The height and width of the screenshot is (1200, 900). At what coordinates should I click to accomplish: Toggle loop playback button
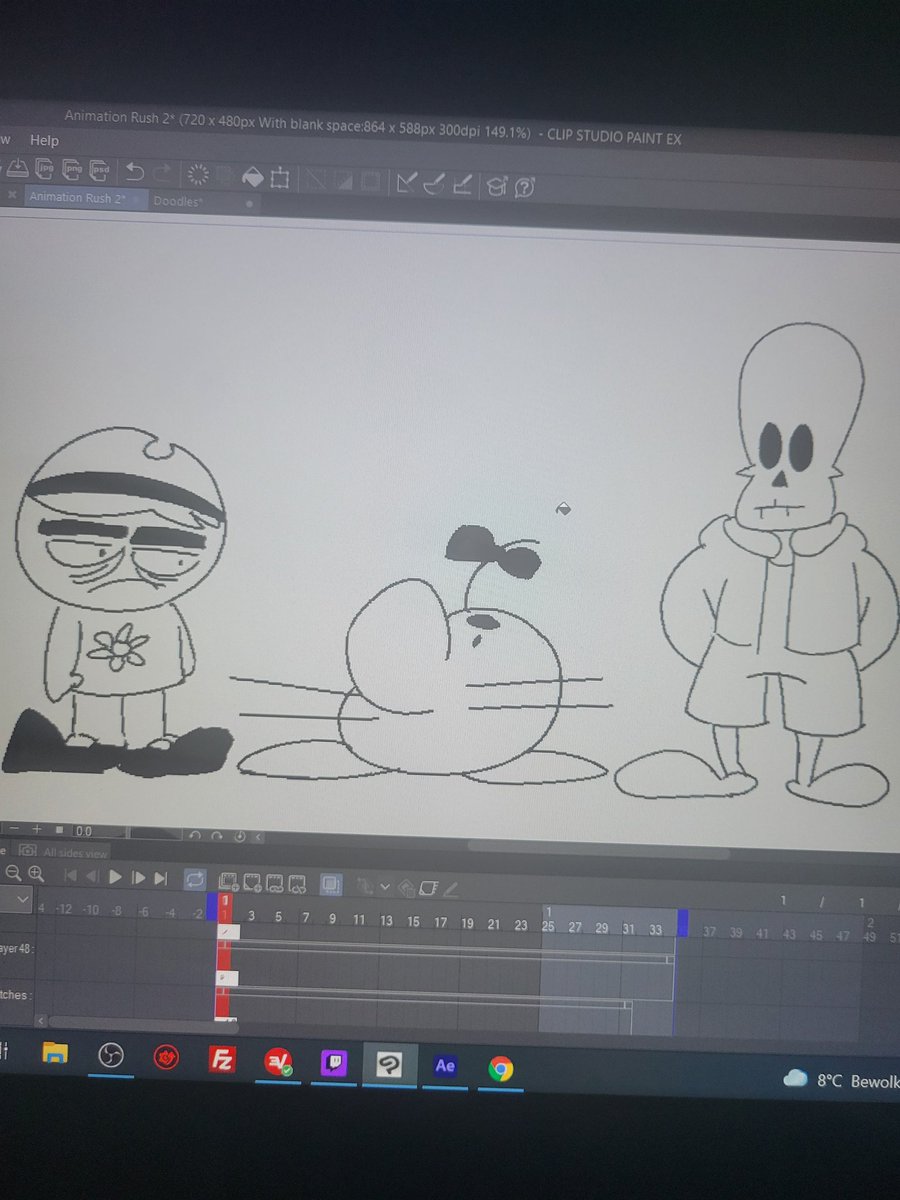coord(195,879)
